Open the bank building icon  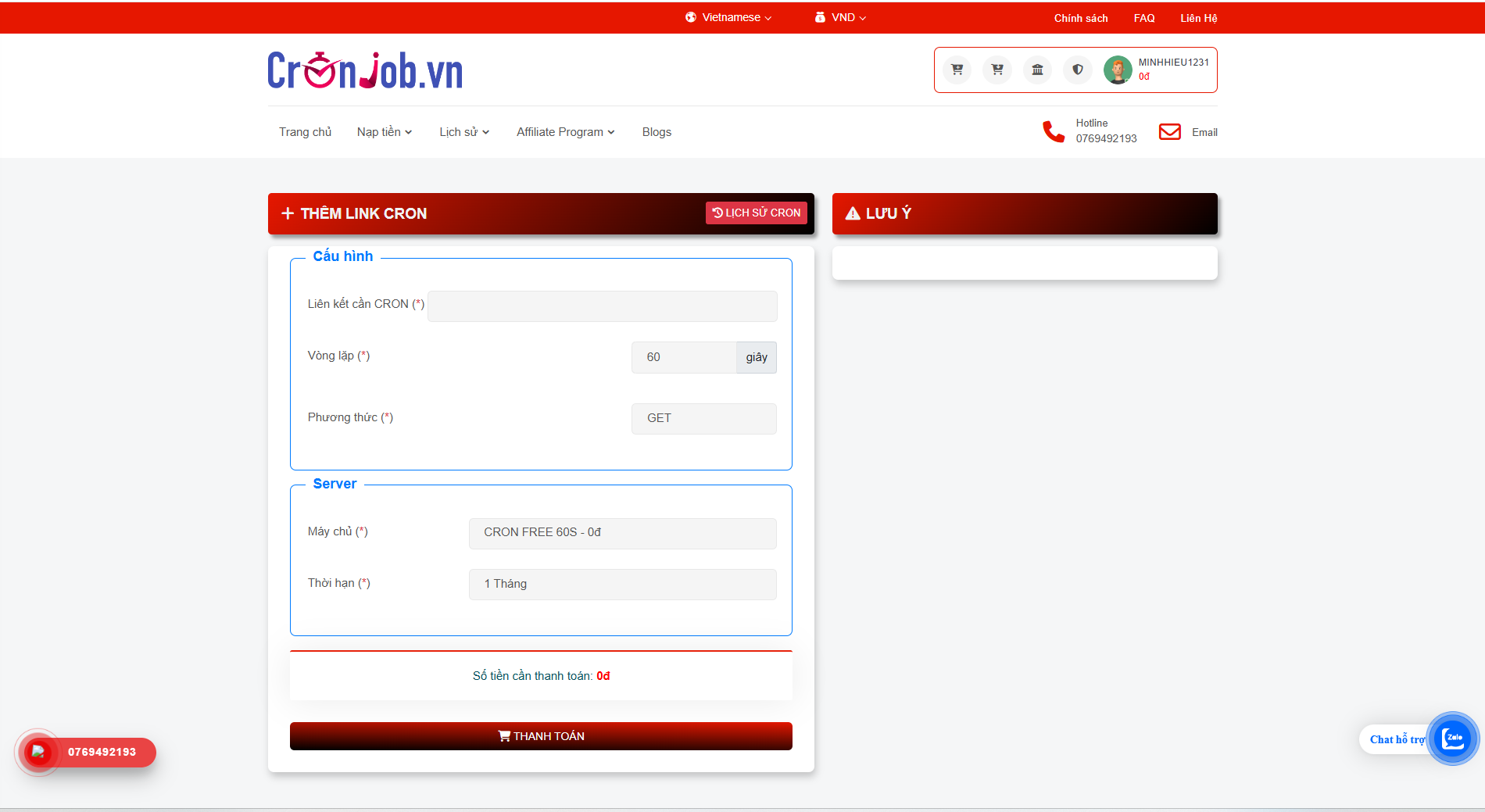coord(1037,70)
